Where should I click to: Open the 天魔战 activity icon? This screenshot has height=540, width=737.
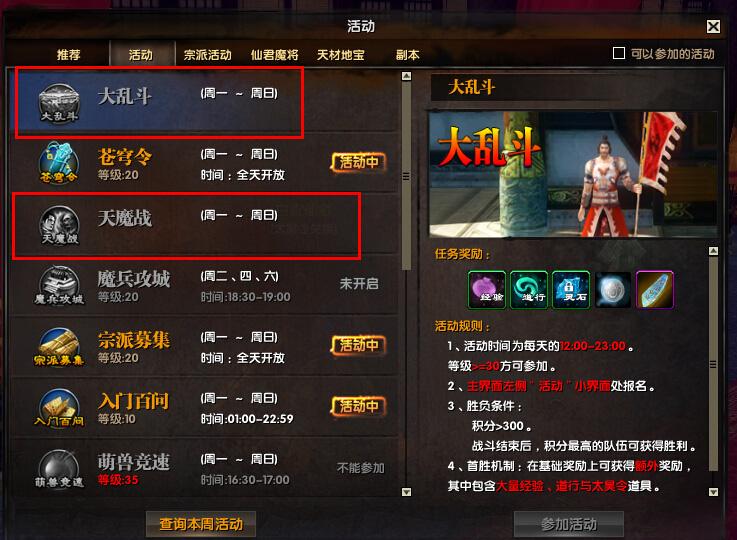59,225
